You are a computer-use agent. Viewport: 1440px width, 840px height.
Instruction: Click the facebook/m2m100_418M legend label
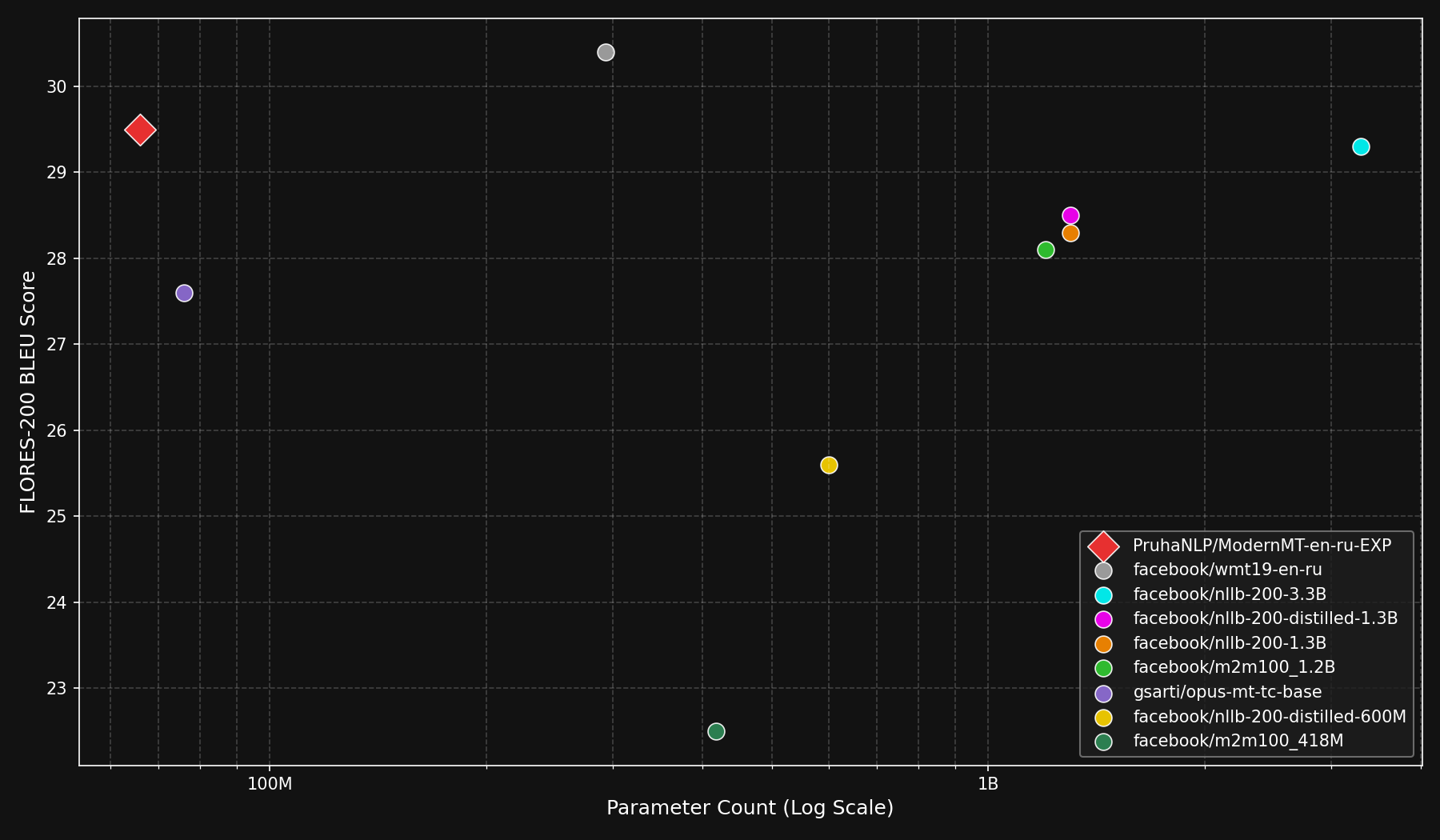click(x=1238, y=742)
